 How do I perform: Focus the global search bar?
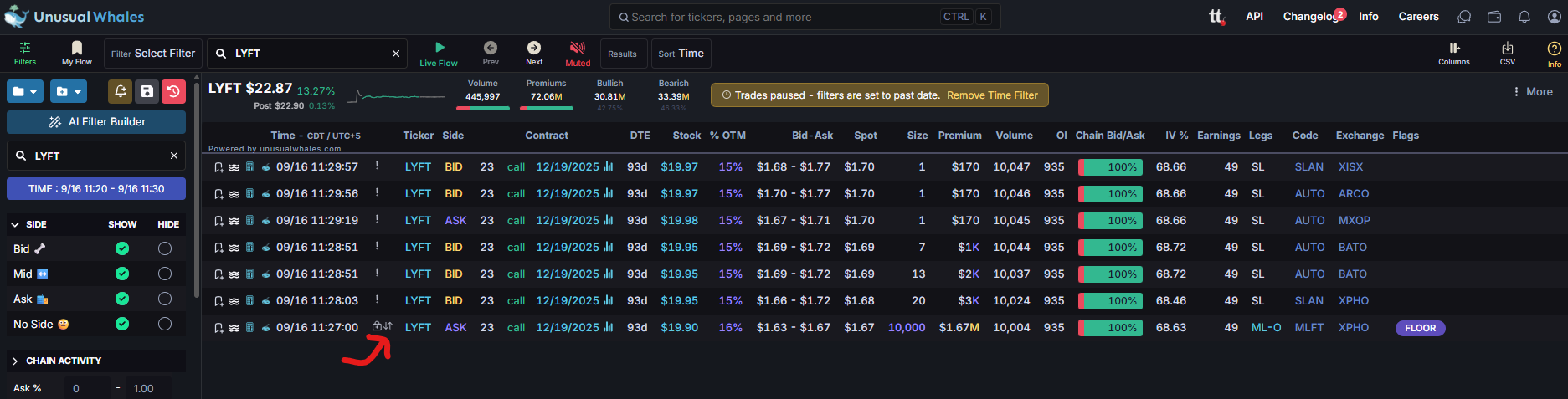coord(805,17)
